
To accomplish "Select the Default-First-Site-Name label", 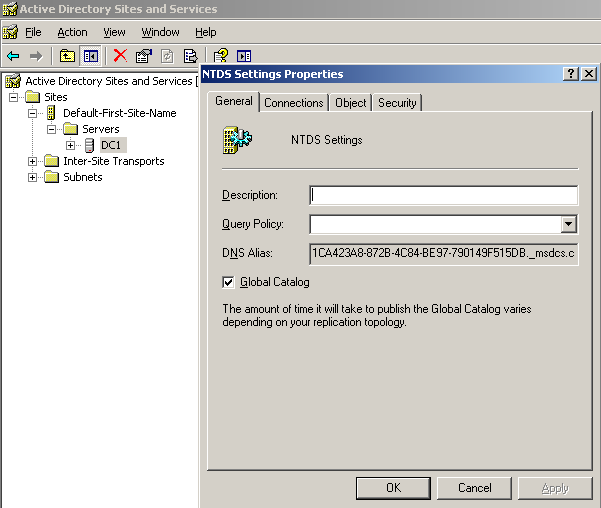I will [120, 113].
